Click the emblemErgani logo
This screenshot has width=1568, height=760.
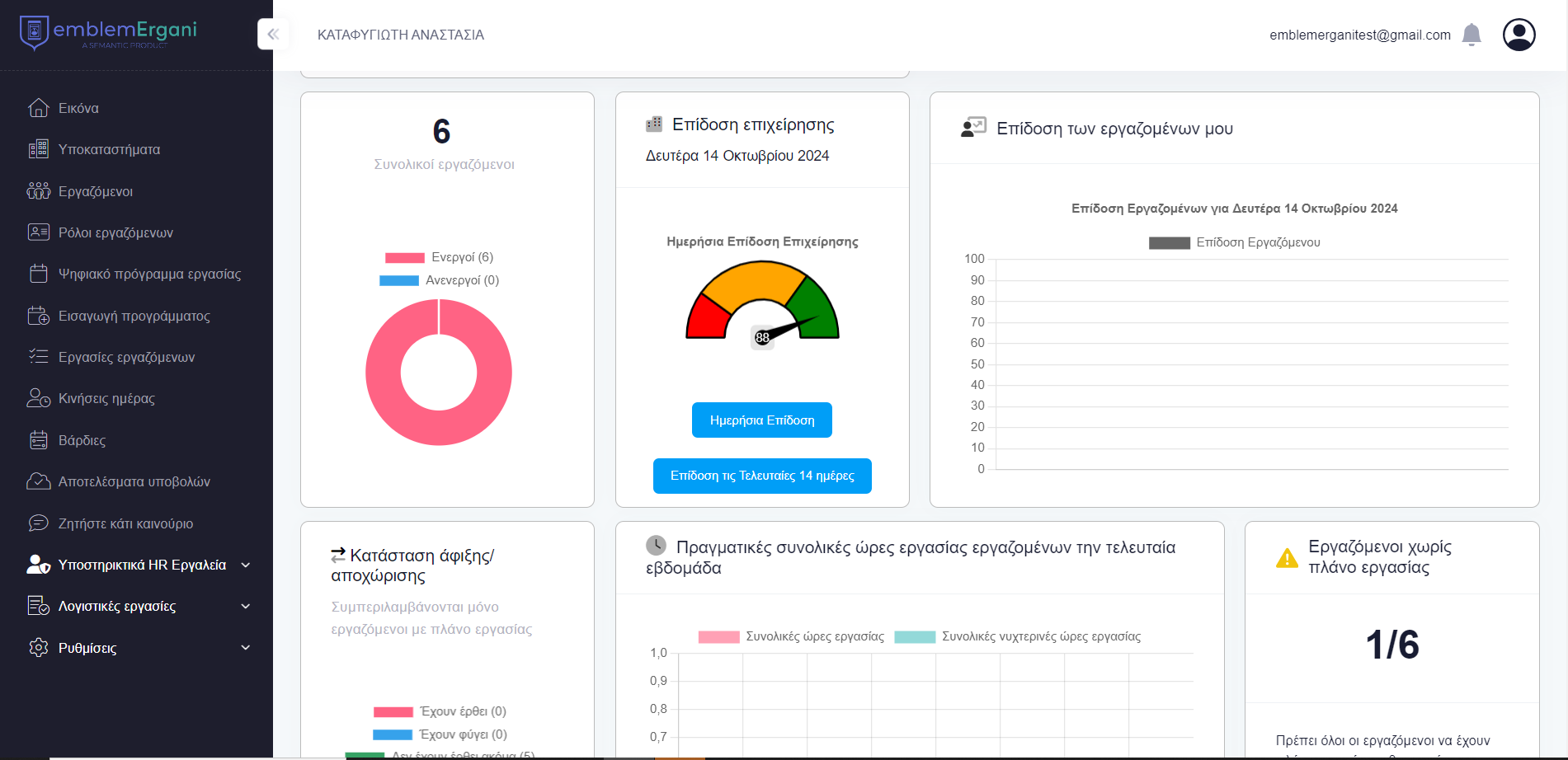click(108, 33)
